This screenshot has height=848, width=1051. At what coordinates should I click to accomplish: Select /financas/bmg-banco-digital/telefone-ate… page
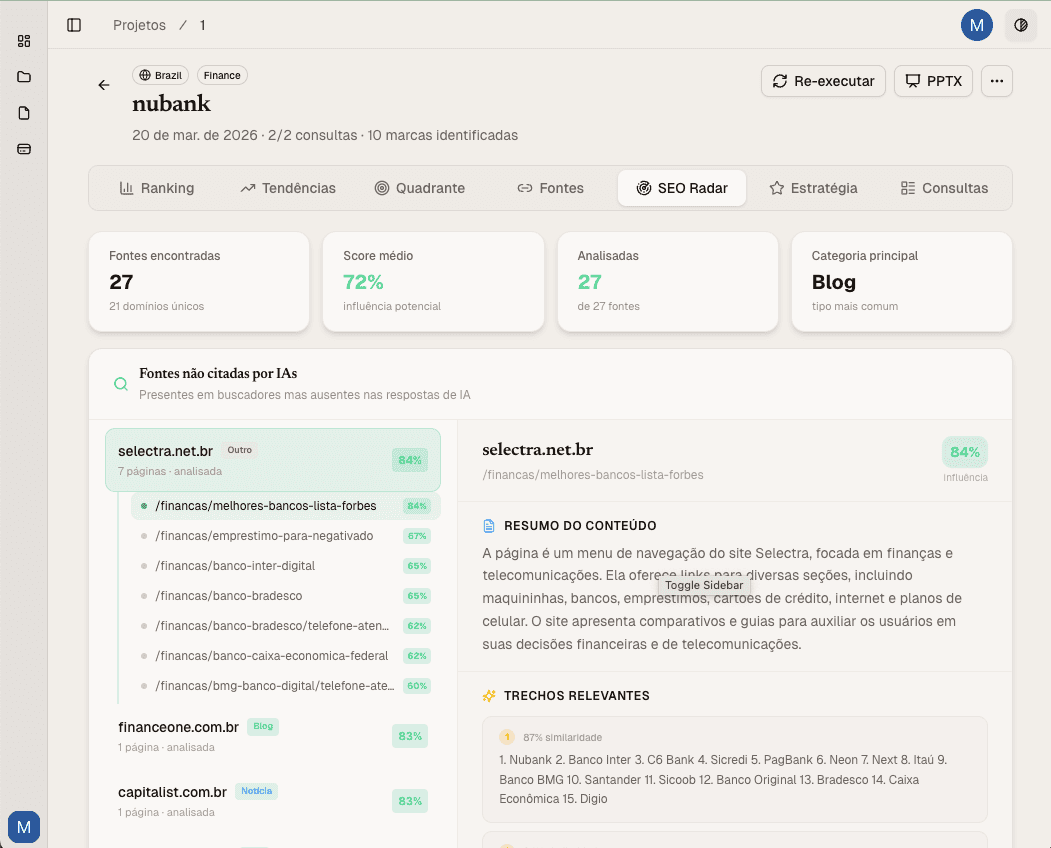[x=286, y=686]
